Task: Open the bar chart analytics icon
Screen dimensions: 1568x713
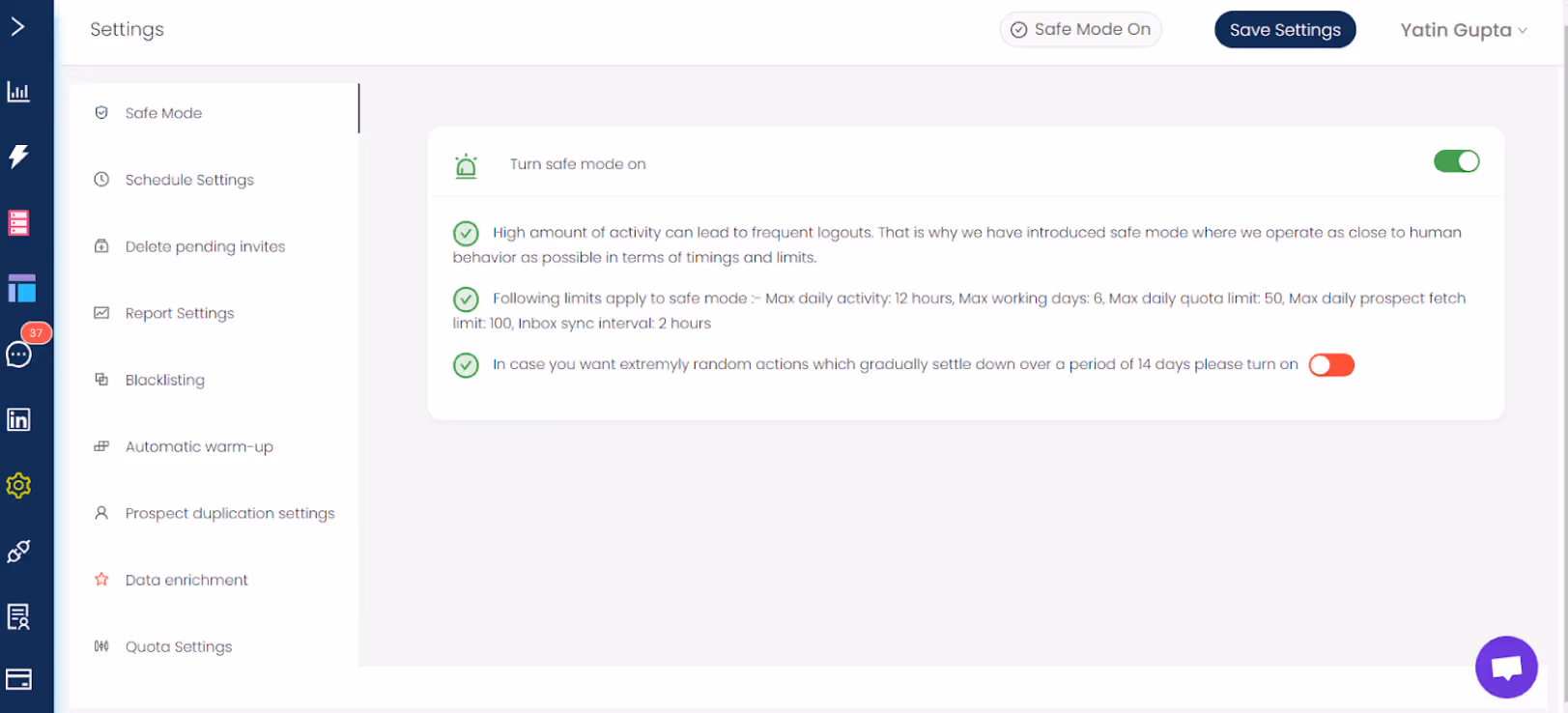Action: click(x=18, y=92)
